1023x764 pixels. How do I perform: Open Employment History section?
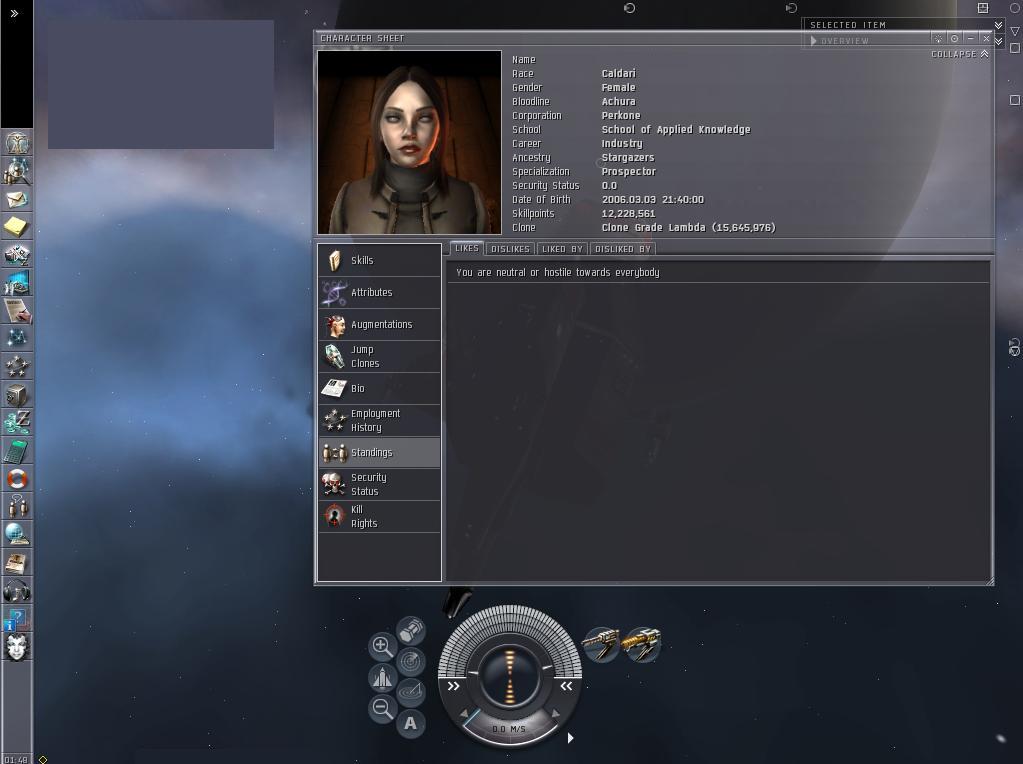tap(379, 420)
